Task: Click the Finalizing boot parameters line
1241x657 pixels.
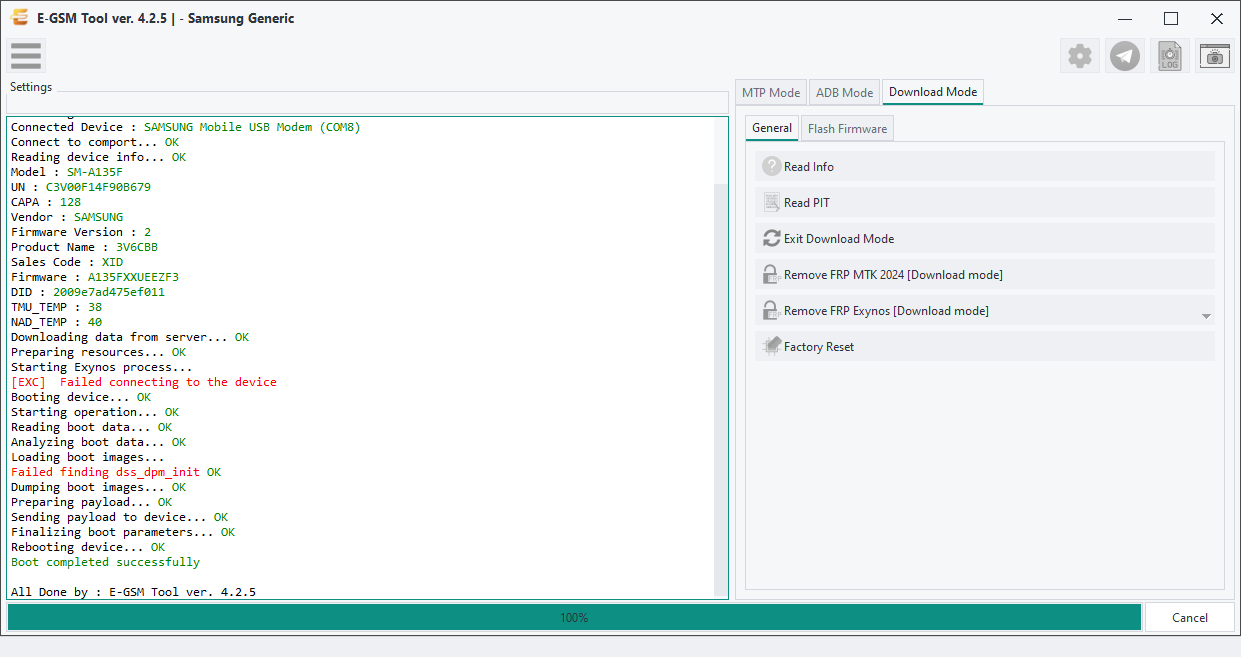Action: pyautogui.click(x=123, y=532)
